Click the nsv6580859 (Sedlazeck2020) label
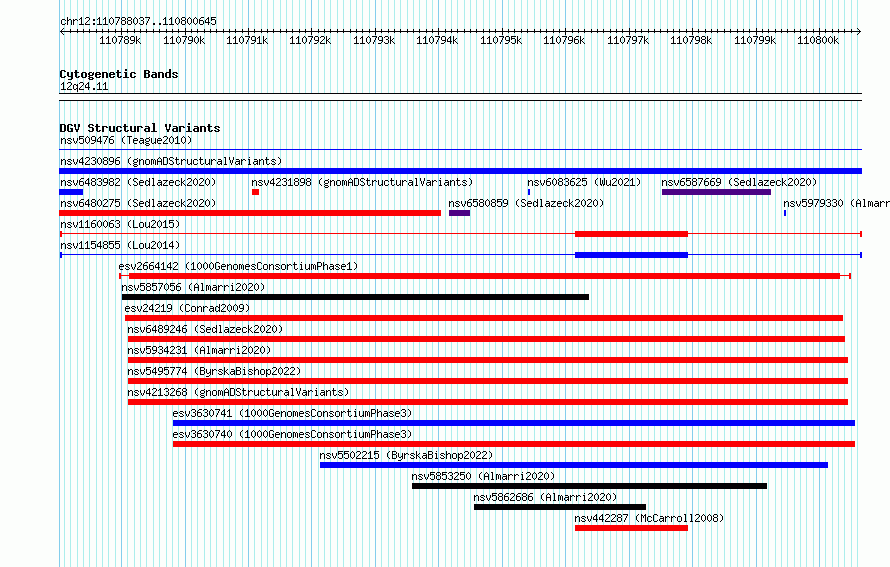Image resolution: width=890 pixels, height=567 pixels. click(526, 203)
